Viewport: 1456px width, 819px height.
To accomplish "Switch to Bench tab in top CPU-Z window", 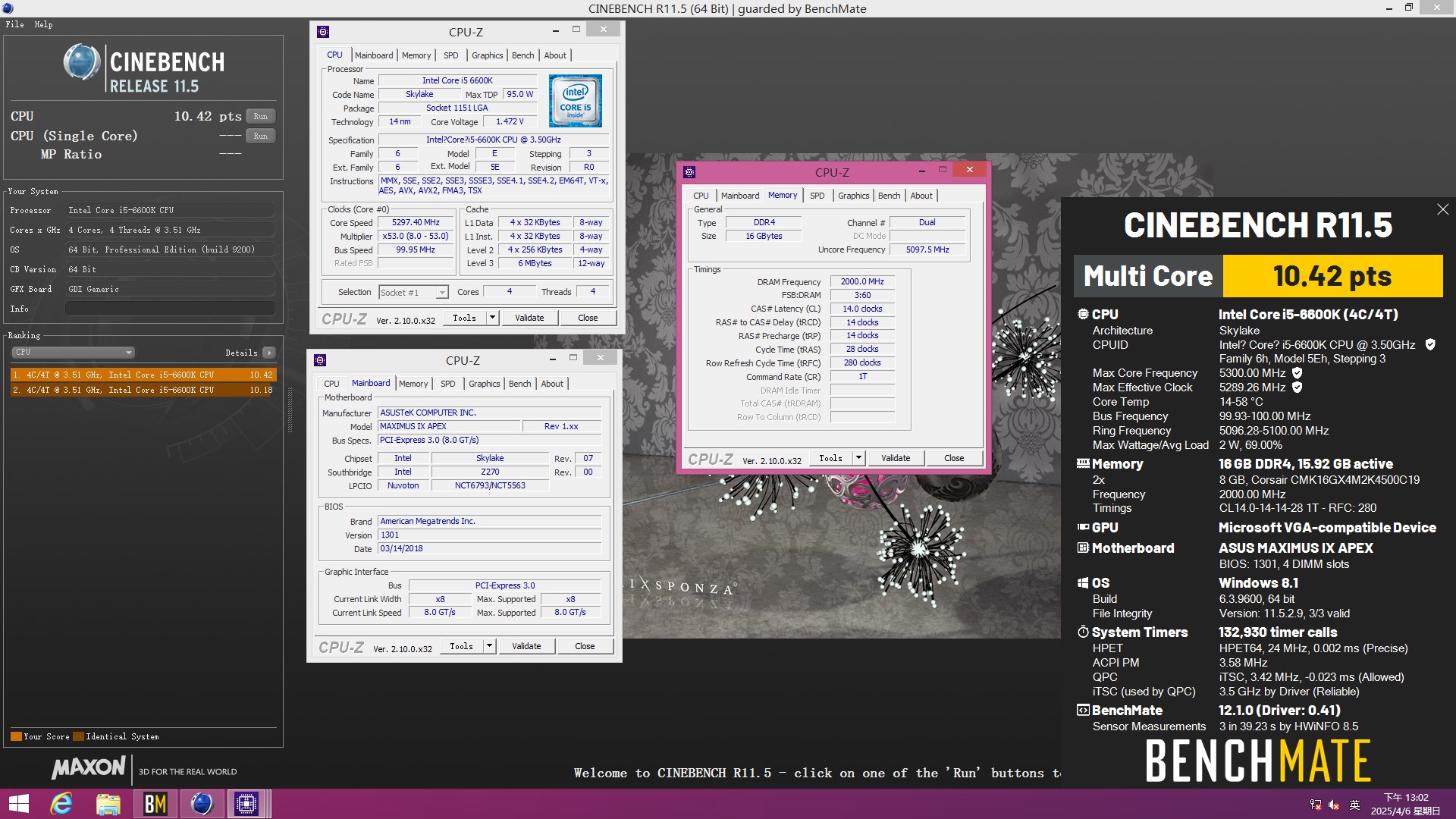I will [522, 55].
